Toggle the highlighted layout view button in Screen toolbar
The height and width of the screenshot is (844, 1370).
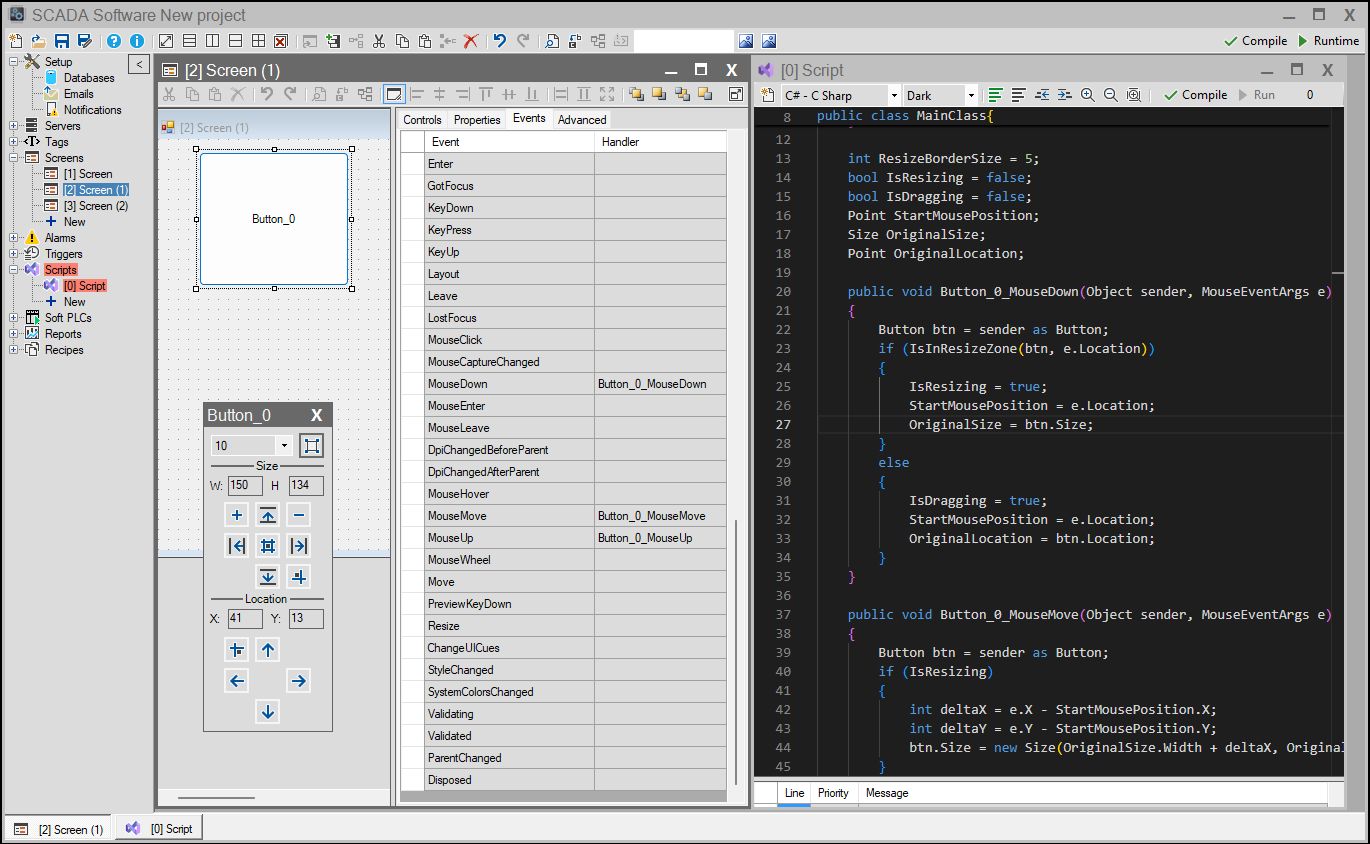(x=394, y=94)
